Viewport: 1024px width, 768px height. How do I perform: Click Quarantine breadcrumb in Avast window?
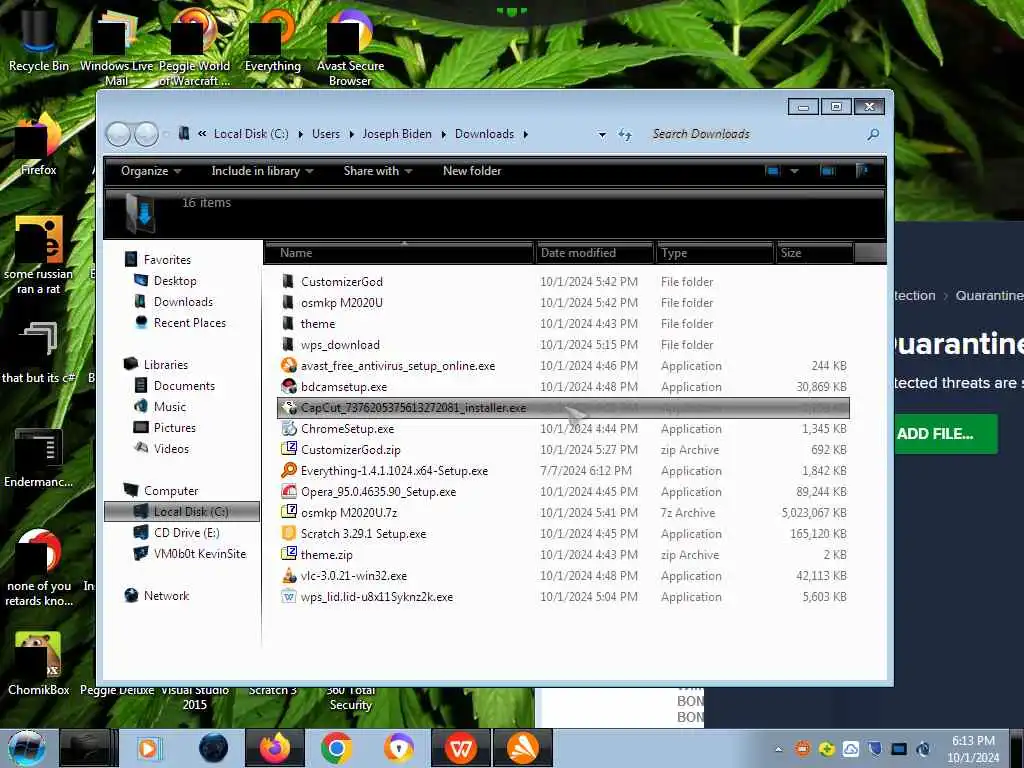[989, 295]
